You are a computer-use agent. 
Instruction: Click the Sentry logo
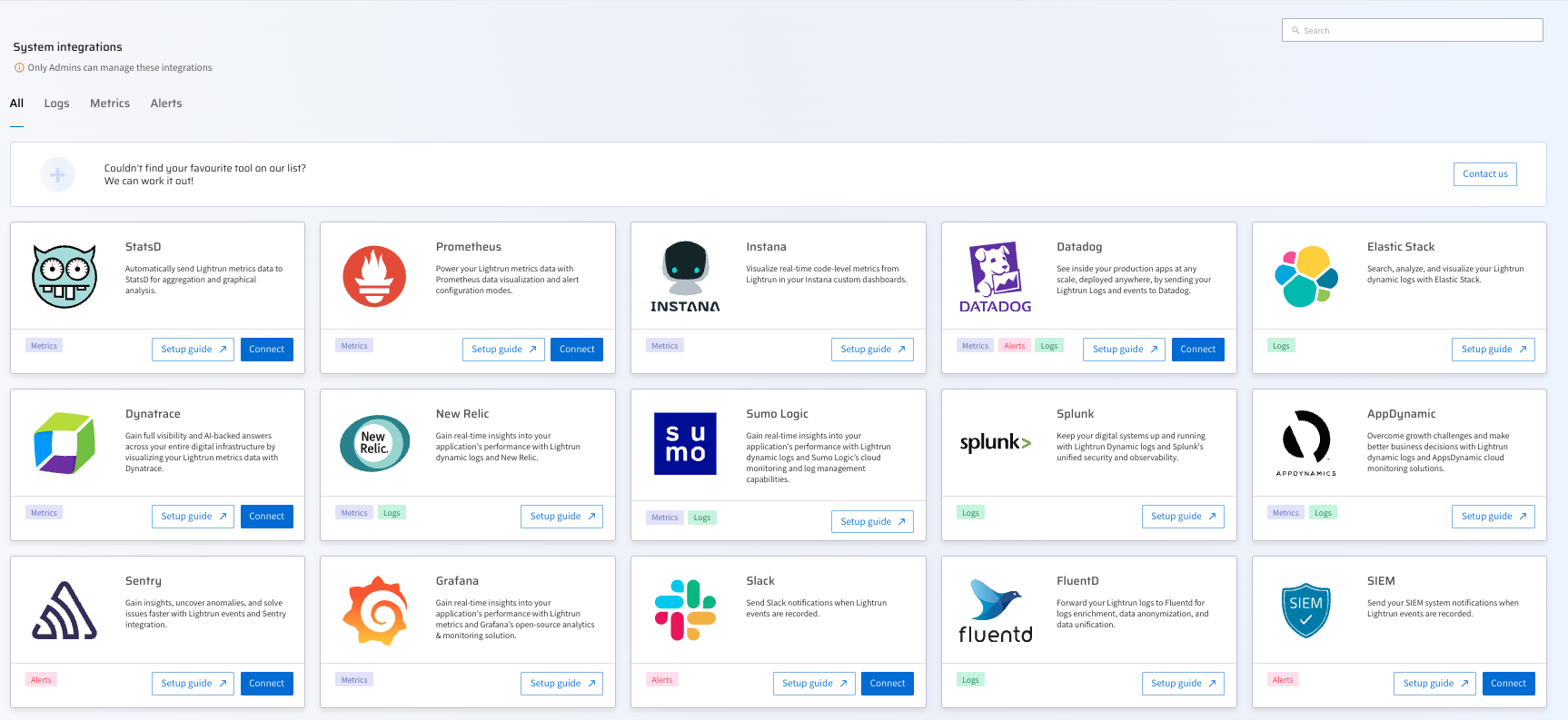point(65,610)
